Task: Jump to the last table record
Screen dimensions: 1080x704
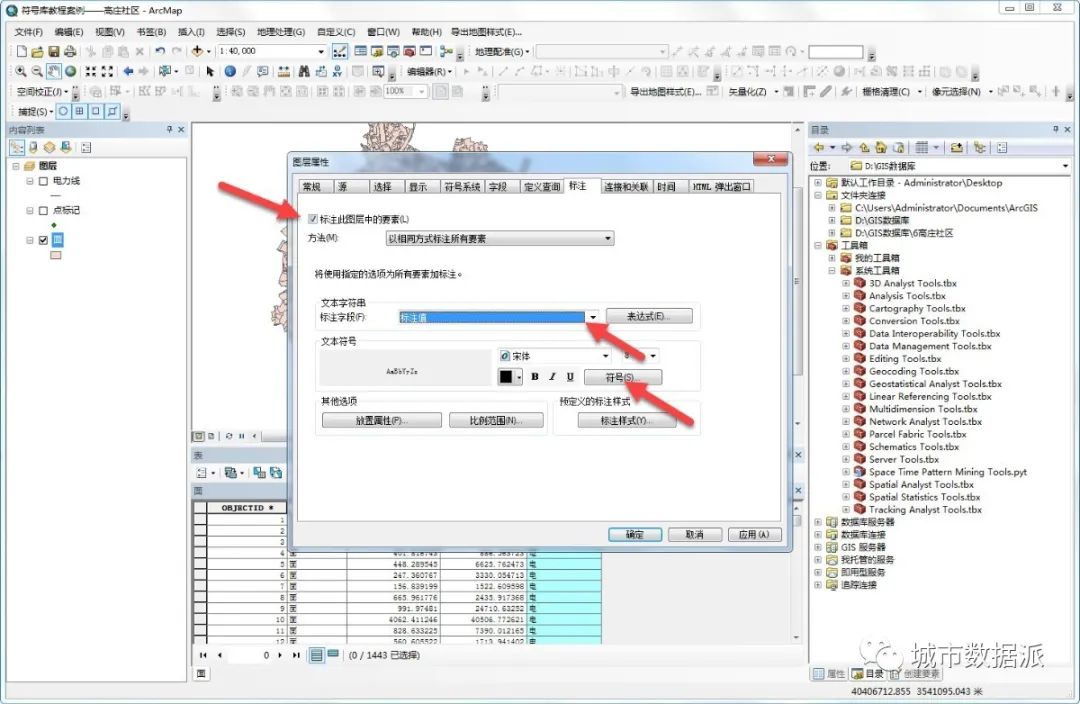Action: click(x=296, y=655)
